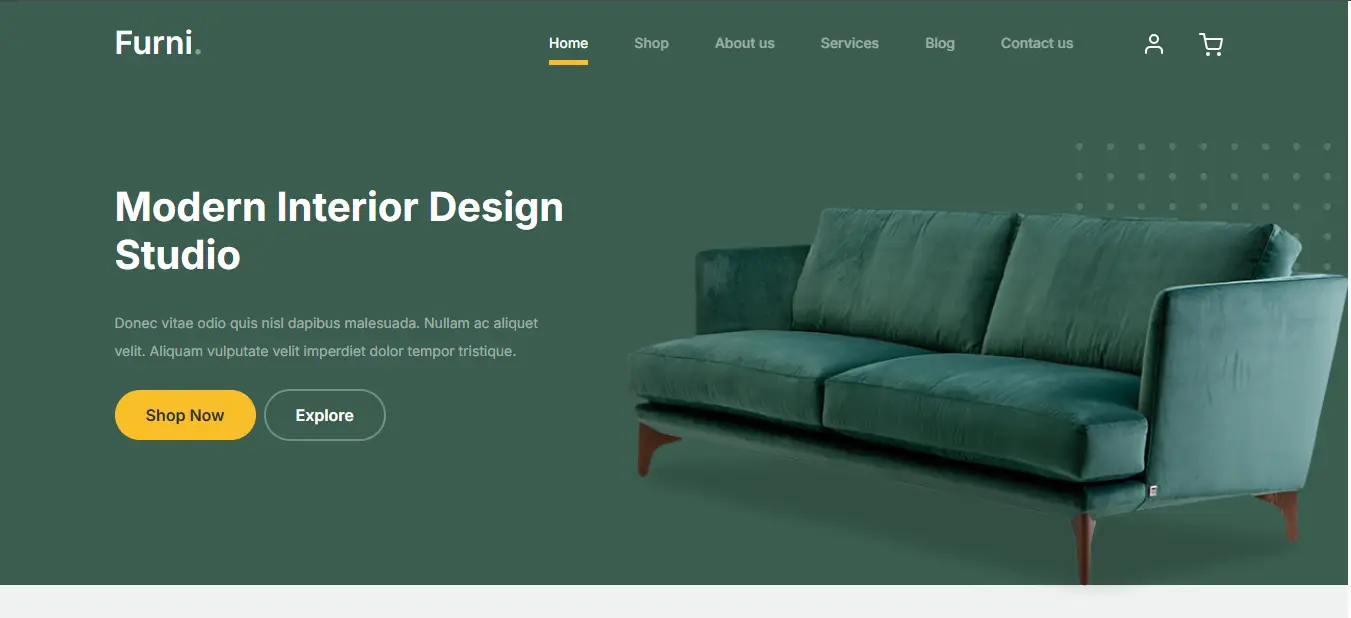Click the Donec vitae odio paragraph text
The image size is (1351, 618).
326,337
